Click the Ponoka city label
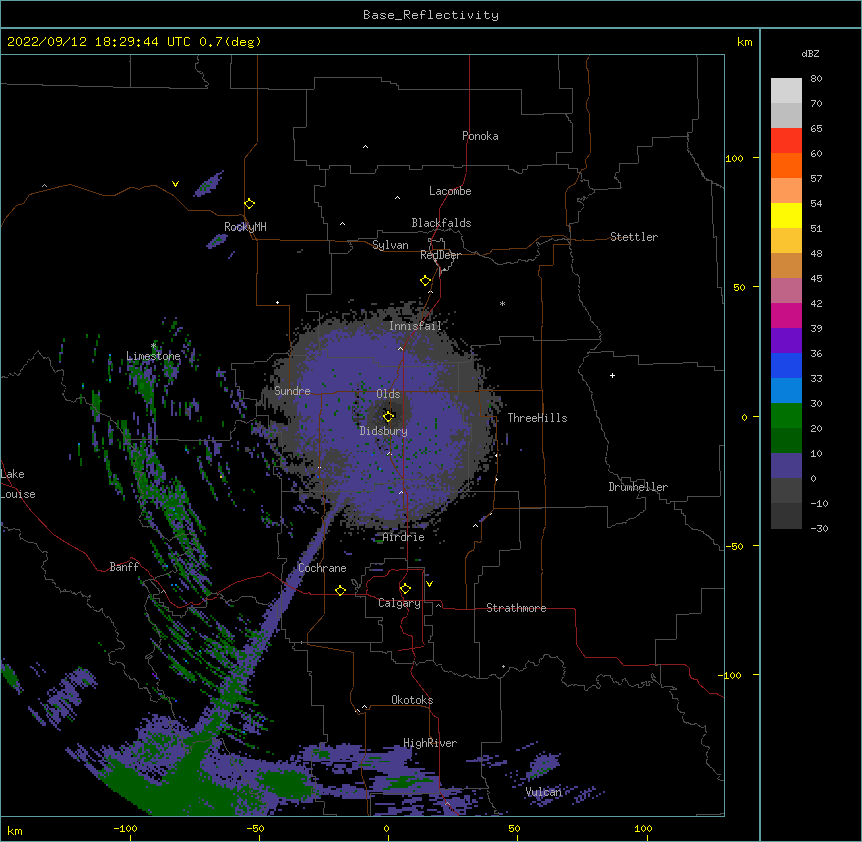 pyautogui.click(x=480, y=136)
